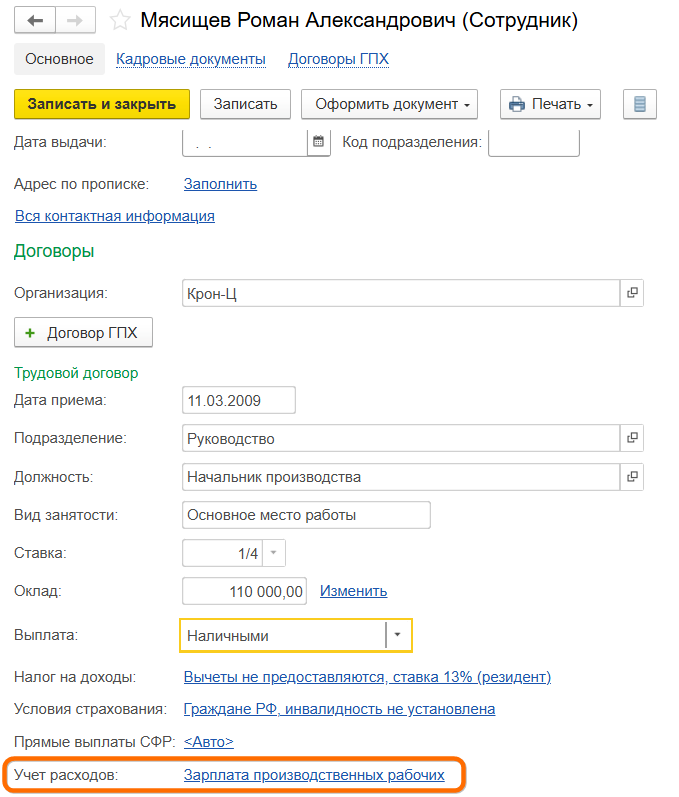Open Граждане РФ insurance conditions link
The image size is (679, 797).
coord(340,709)
